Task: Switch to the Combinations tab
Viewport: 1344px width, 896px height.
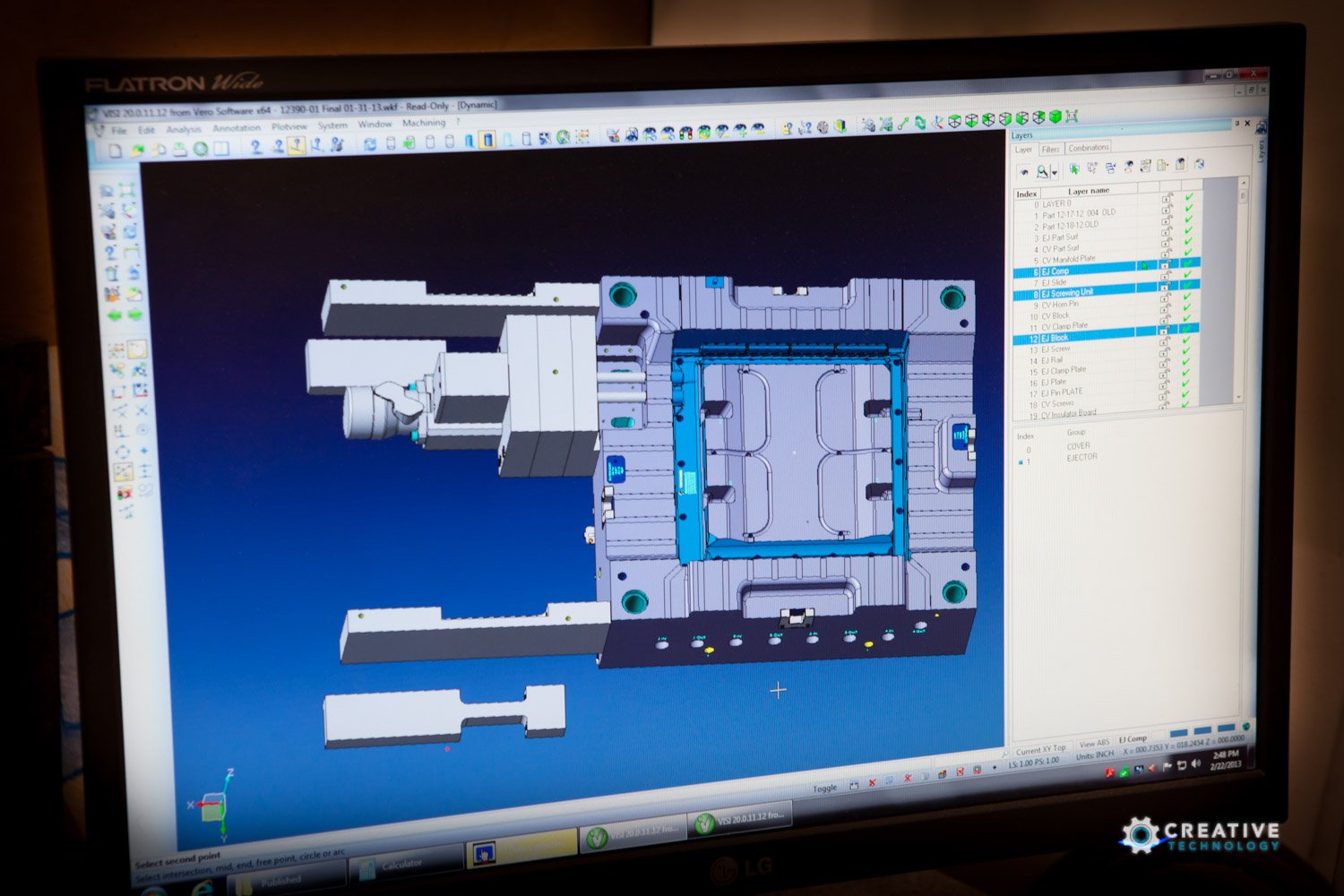Action: point(1089,148)
